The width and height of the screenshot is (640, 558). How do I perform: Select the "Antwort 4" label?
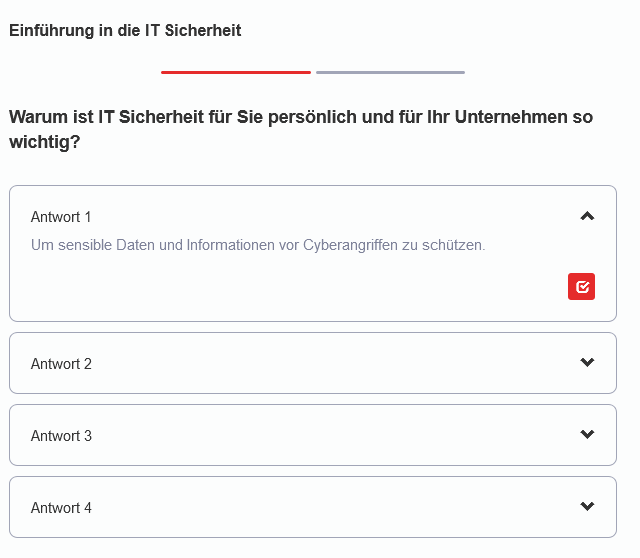tap(61, 508)
